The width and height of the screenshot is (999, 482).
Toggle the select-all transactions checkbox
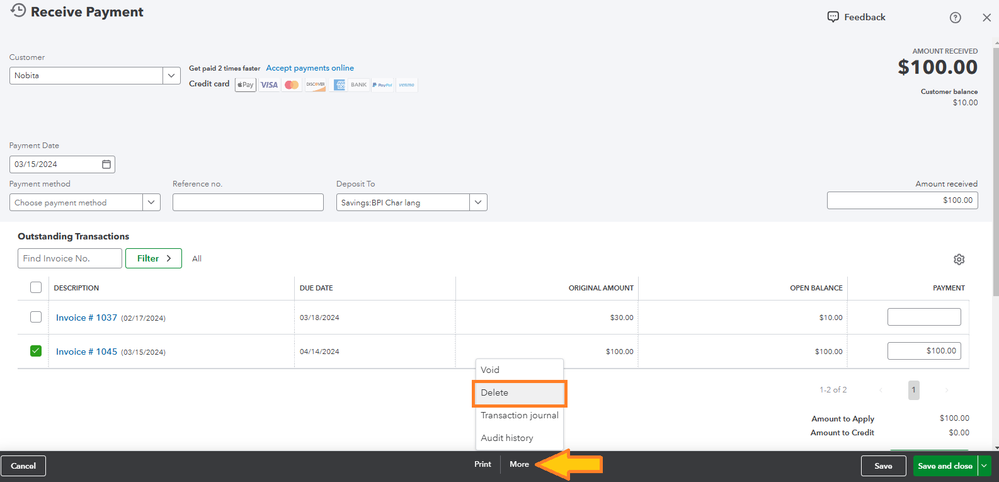point(36,287)
